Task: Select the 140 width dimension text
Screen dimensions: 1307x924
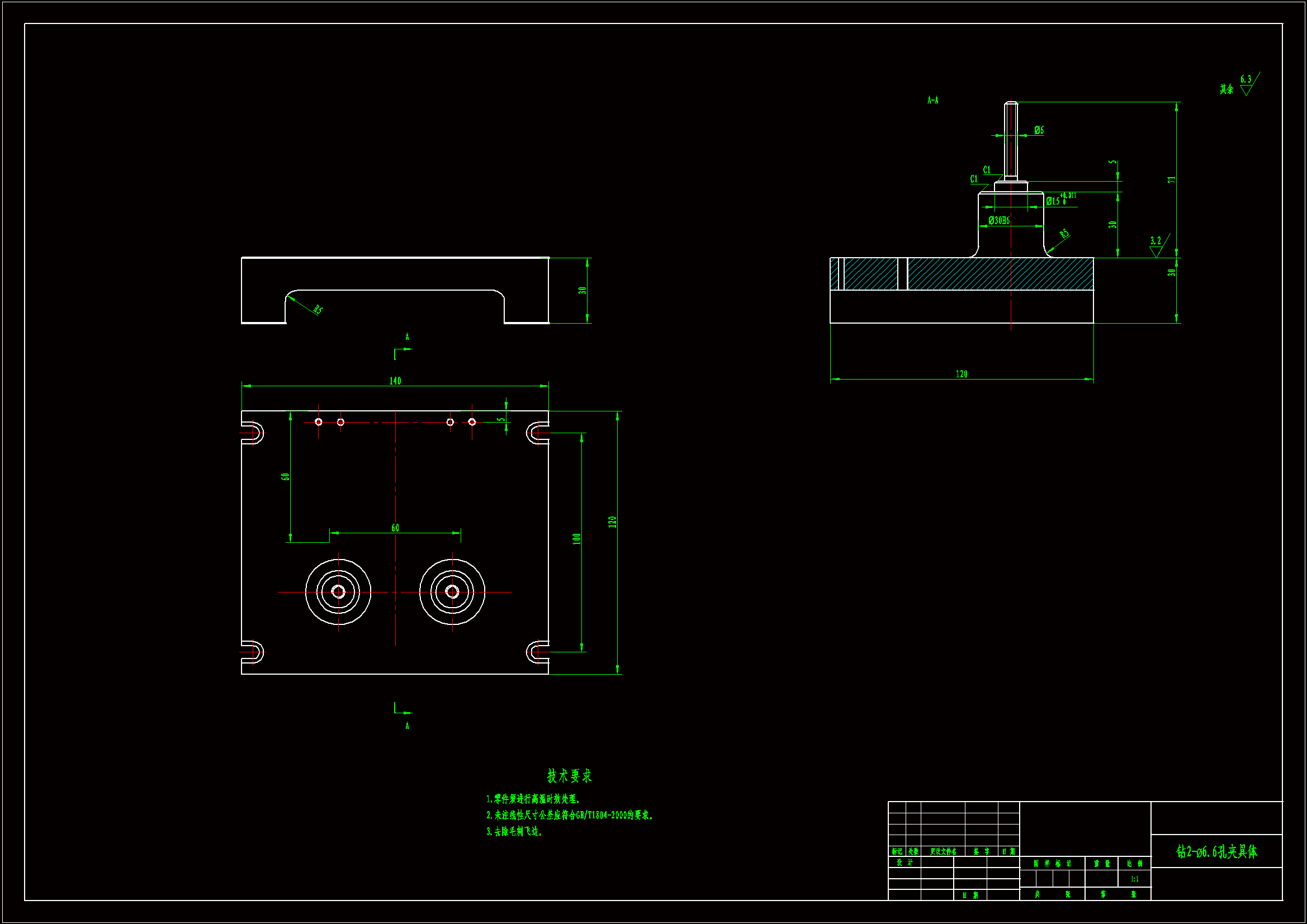Action: pyautogui.click(x=395, y=380)
